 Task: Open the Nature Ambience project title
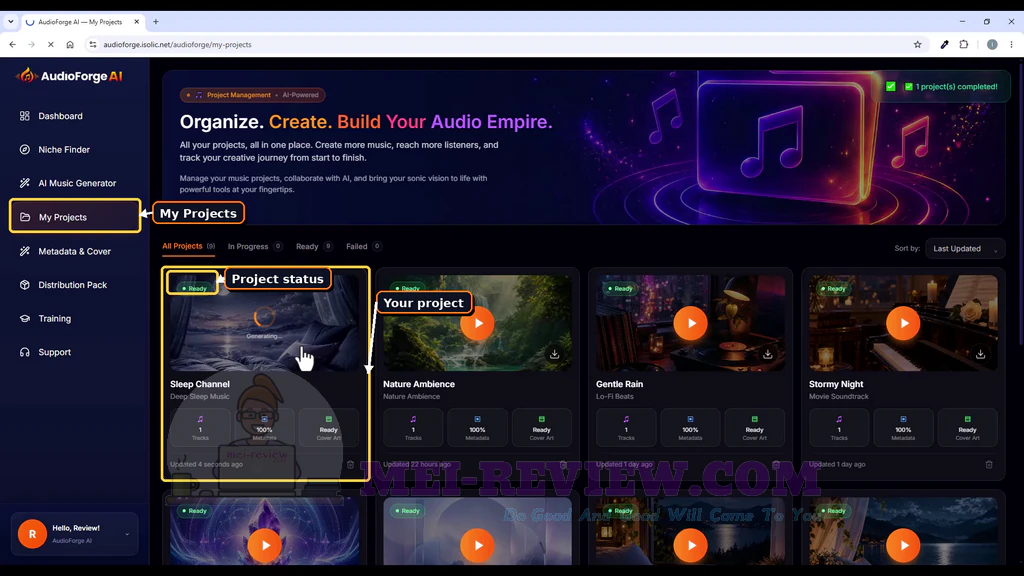(x=419, y=384)
